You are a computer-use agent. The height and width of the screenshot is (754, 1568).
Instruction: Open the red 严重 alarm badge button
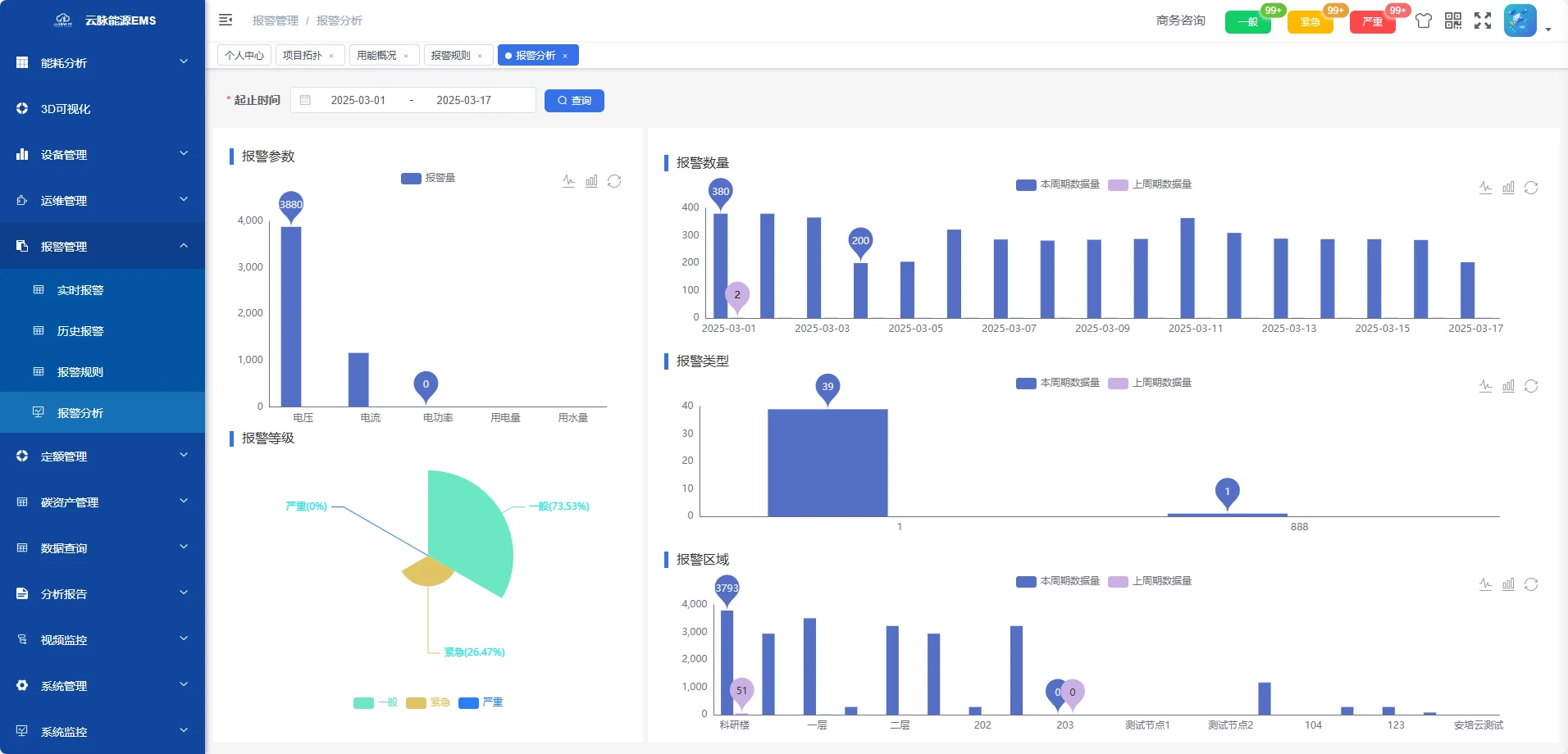click(1373, 22)
